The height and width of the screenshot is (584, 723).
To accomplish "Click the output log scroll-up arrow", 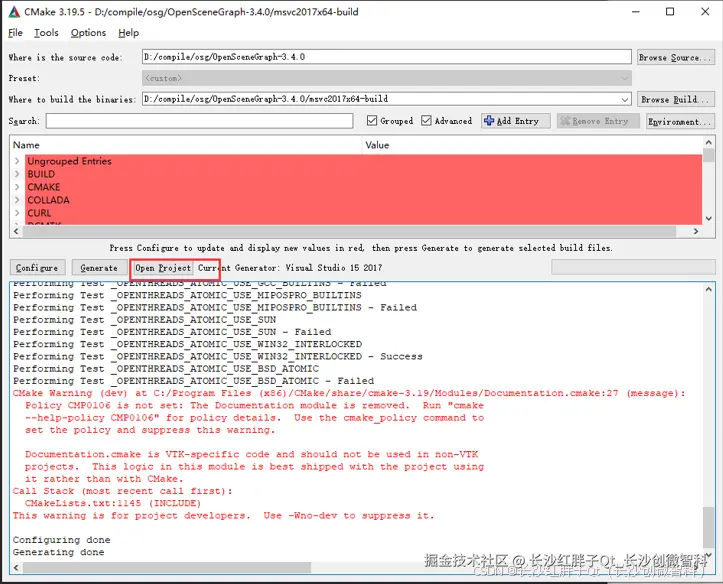I will (709, 289).
